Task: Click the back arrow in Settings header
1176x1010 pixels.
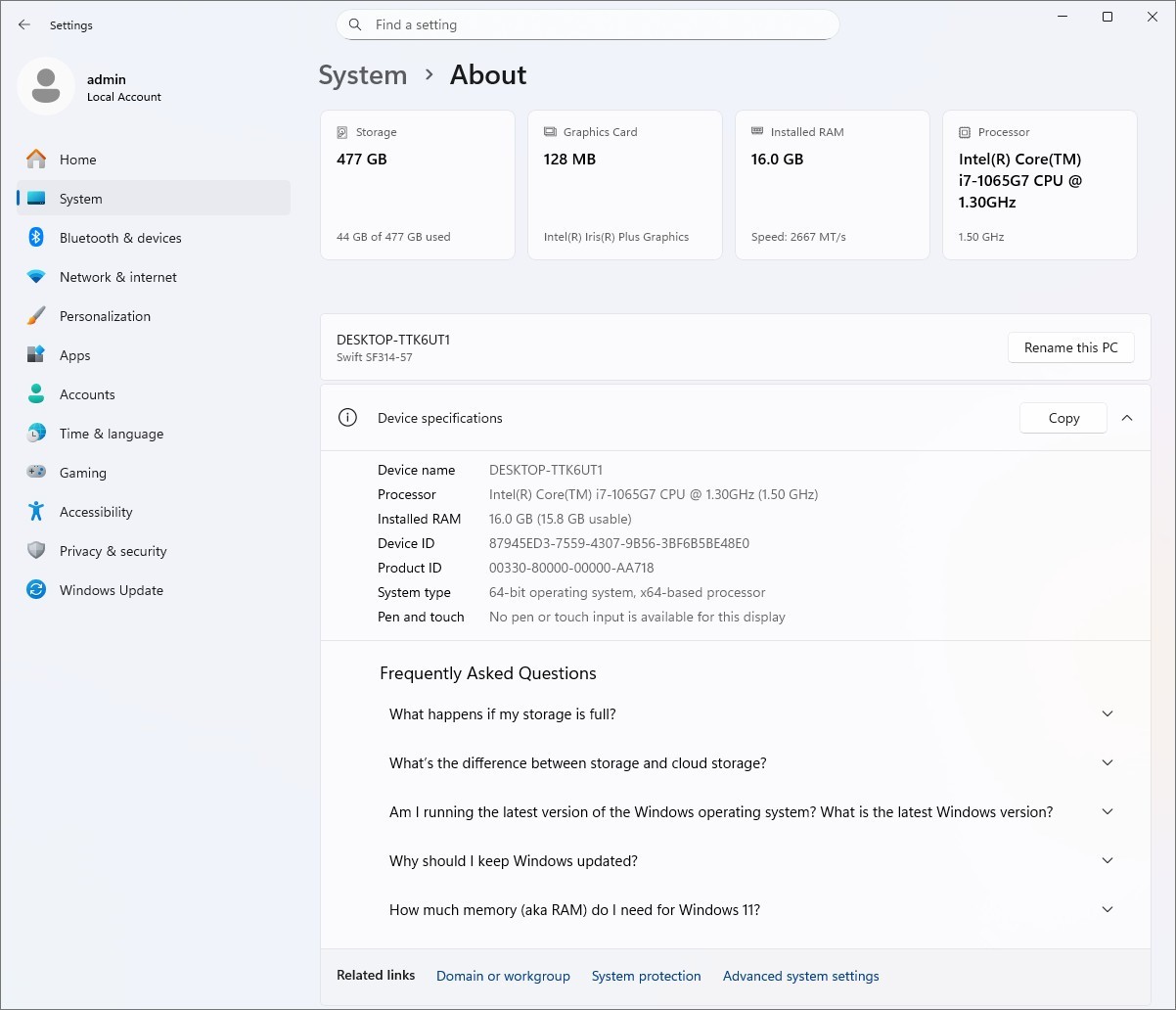Action: point(24,24)
